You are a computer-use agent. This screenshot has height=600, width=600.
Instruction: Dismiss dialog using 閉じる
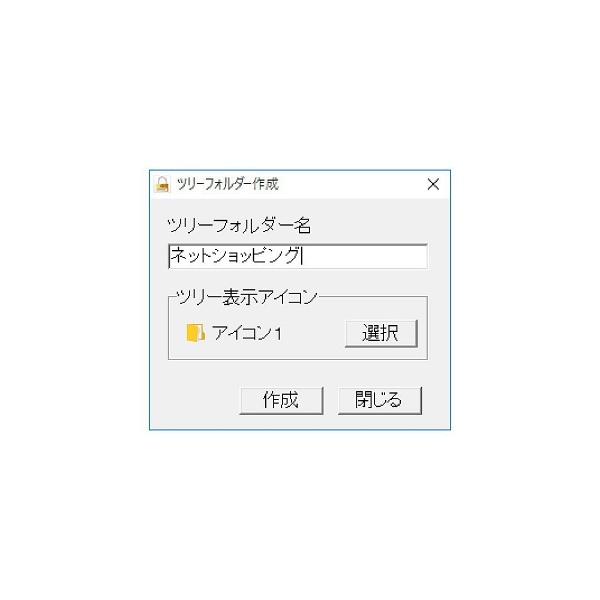pyautogui.click(x=380, y=400)
